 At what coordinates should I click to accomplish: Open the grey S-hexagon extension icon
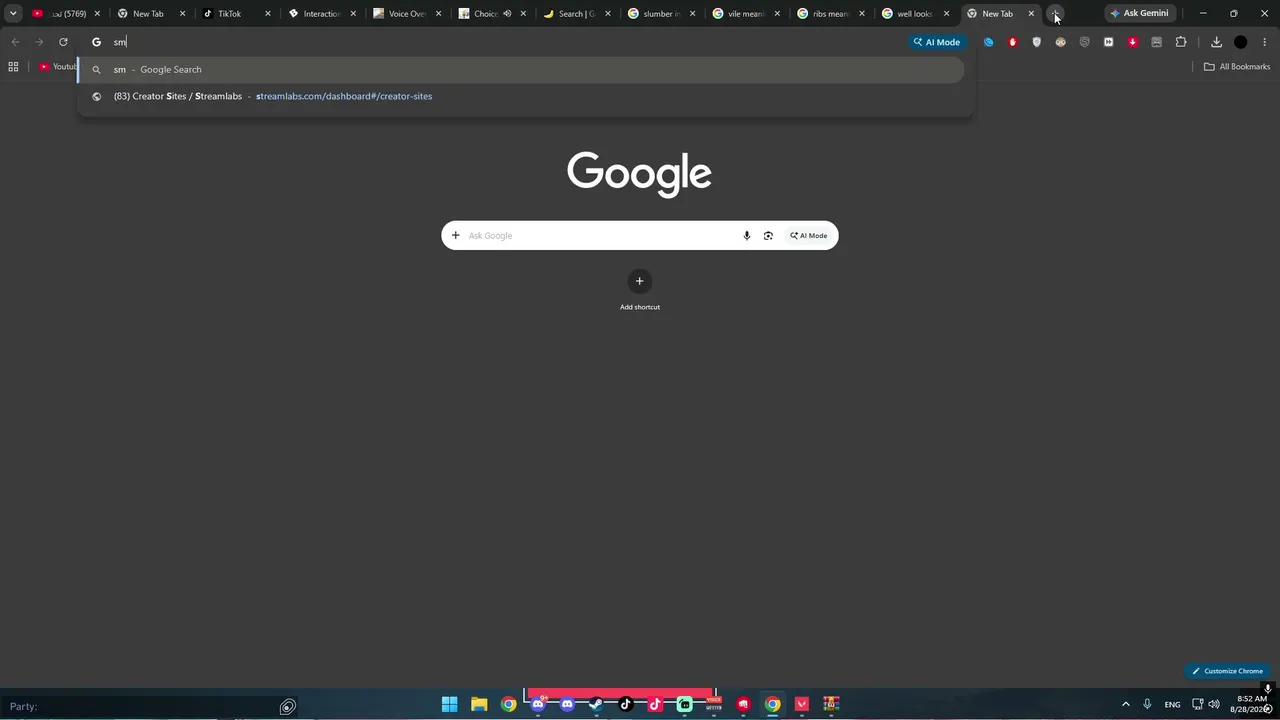point(1084,42)
